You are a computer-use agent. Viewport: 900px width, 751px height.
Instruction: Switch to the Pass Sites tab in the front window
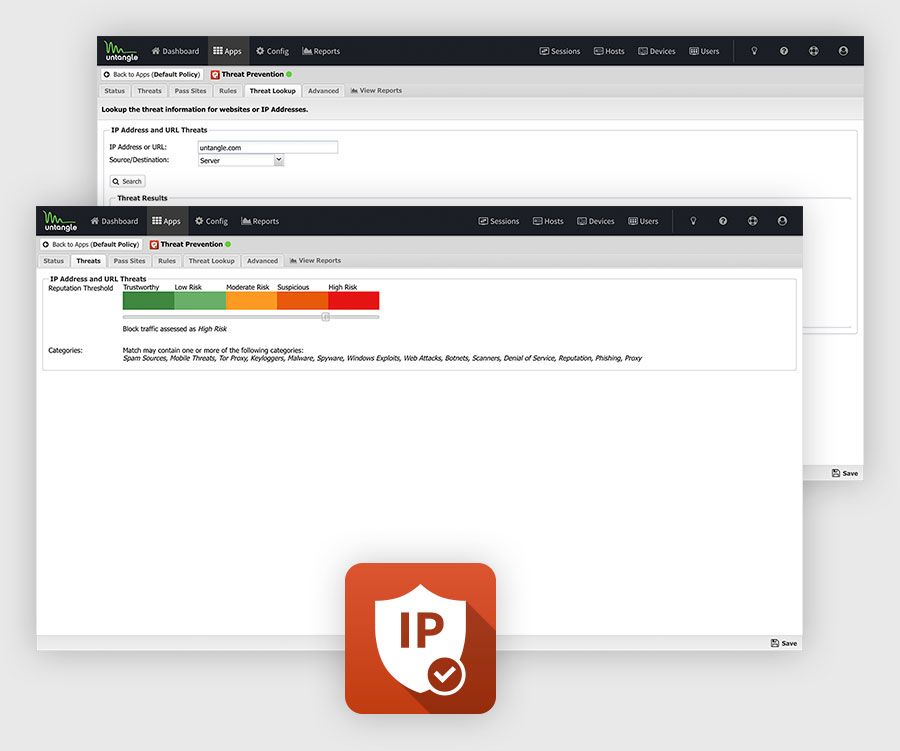pos(129,261)
